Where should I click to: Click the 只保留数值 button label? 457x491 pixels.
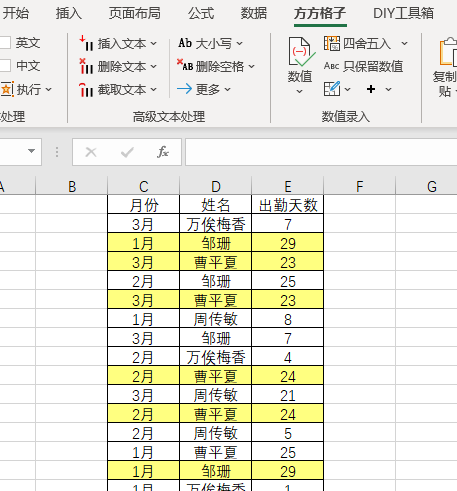pos(373,66)
